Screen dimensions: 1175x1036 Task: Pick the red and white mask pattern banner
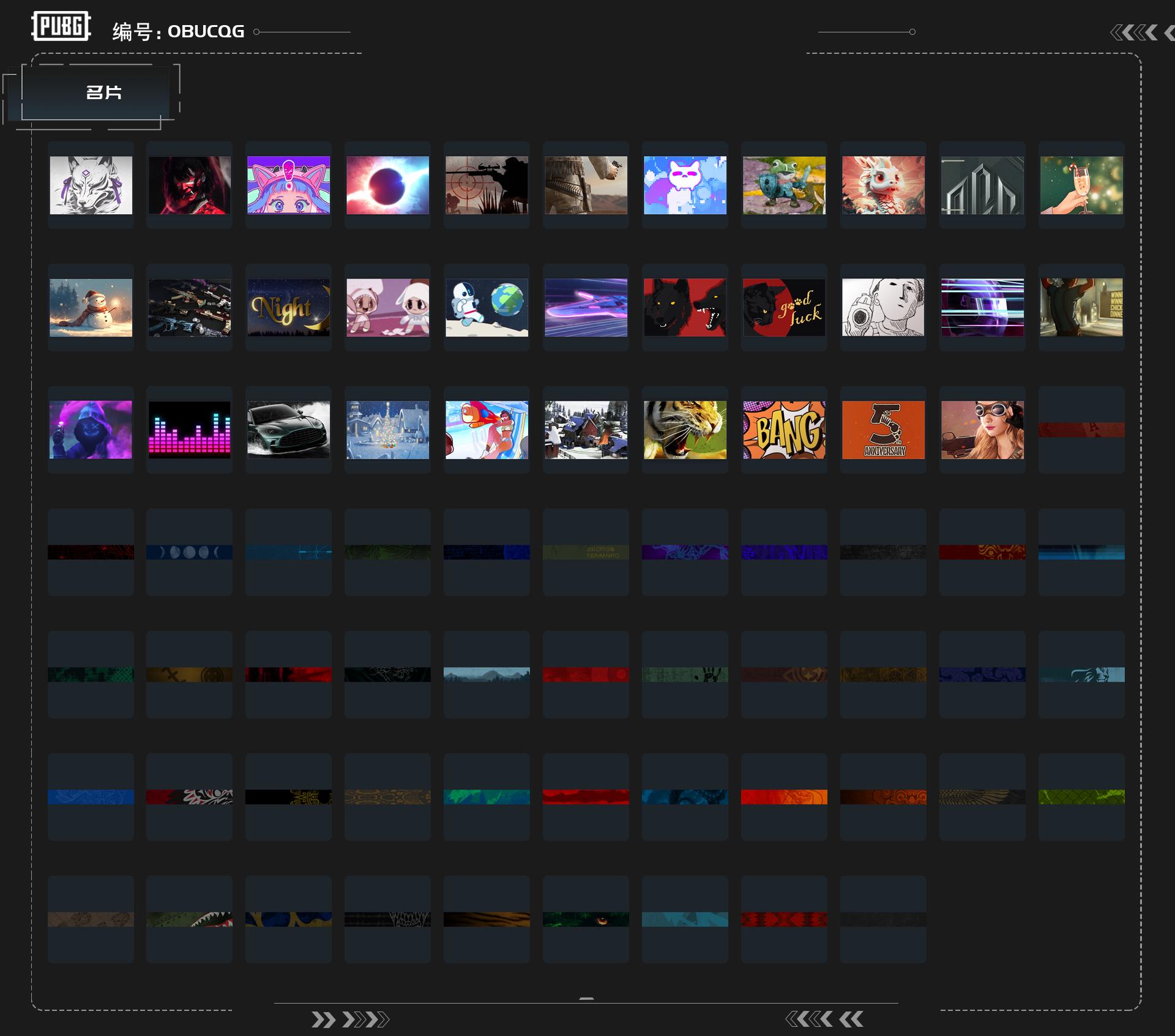(x=190, y=797)
